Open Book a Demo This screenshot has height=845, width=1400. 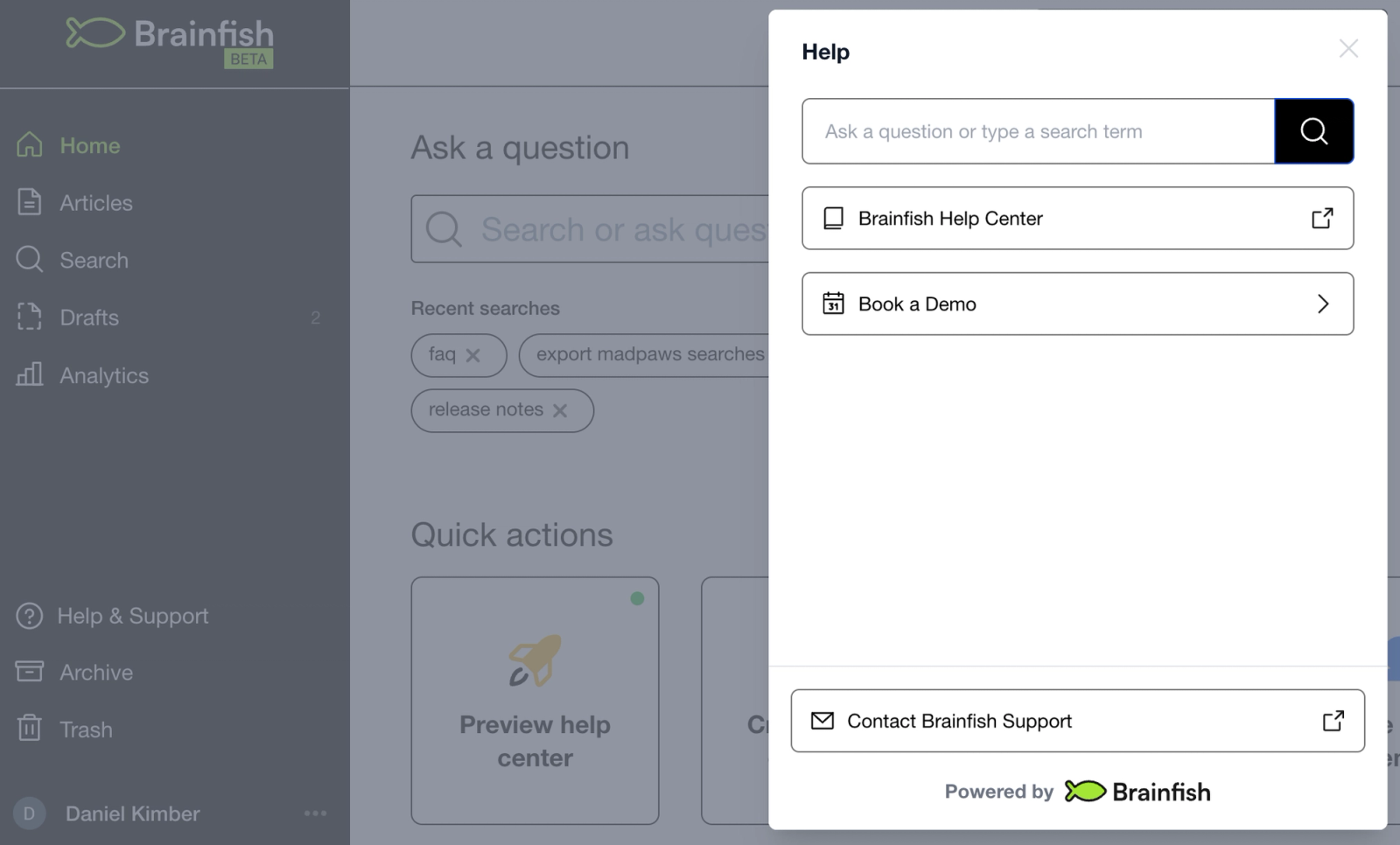pos(1077,304)
